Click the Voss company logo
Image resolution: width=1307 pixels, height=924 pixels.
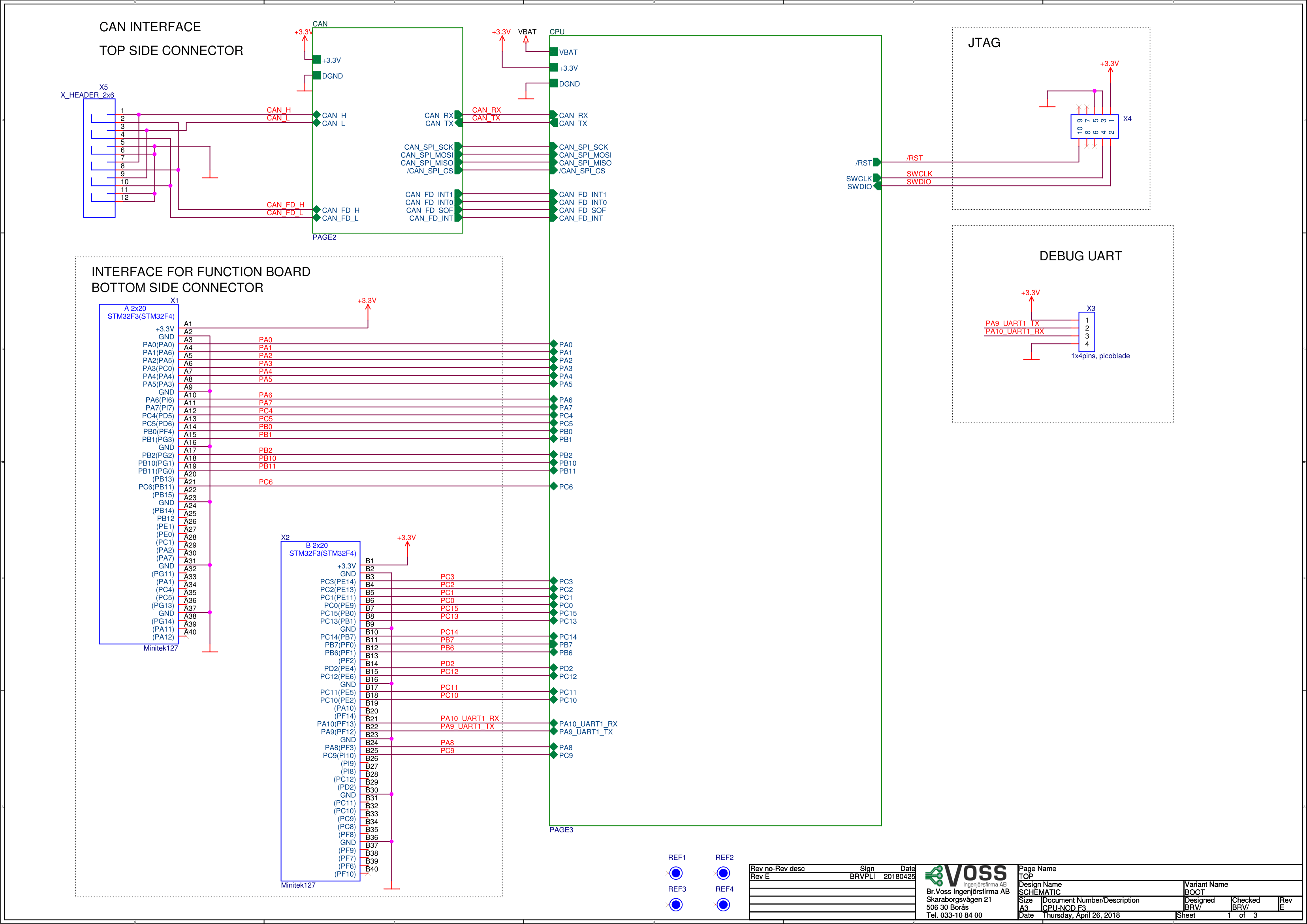pyautogui.click(x=966, y=876)
